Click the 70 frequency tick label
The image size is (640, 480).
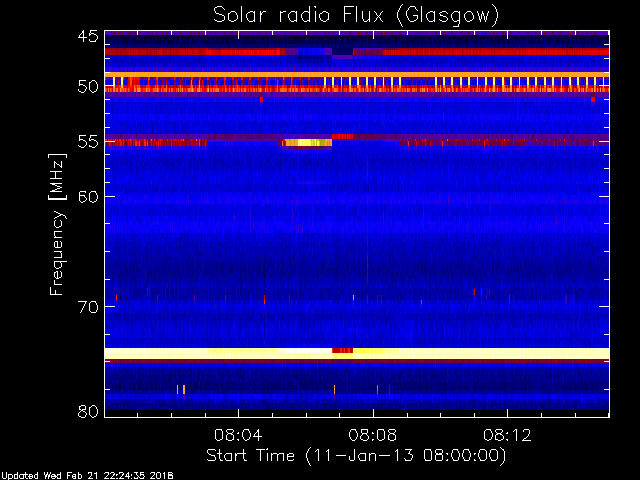coord(88,307)
